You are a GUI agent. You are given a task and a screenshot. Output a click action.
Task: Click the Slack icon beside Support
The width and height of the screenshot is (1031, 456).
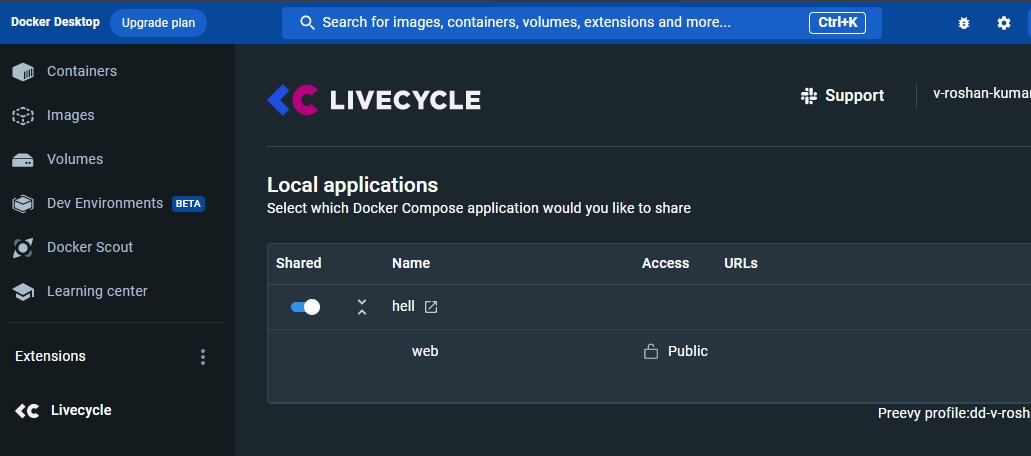point(809,96)
